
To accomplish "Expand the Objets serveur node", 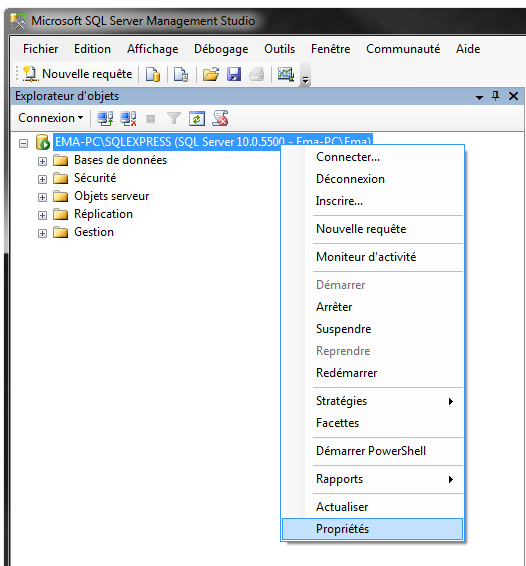I will click(42, 197).
